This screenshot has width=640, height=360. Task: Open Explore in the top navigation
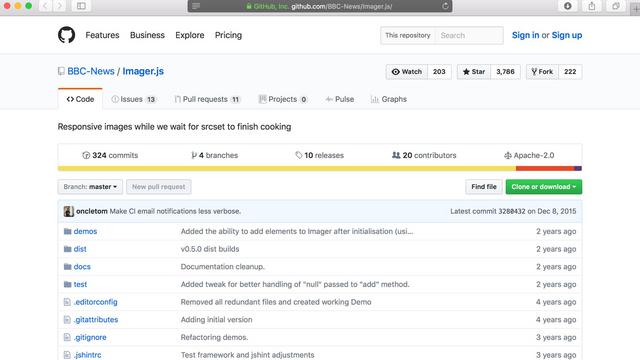pyautogui.click(x=190, y=35)
